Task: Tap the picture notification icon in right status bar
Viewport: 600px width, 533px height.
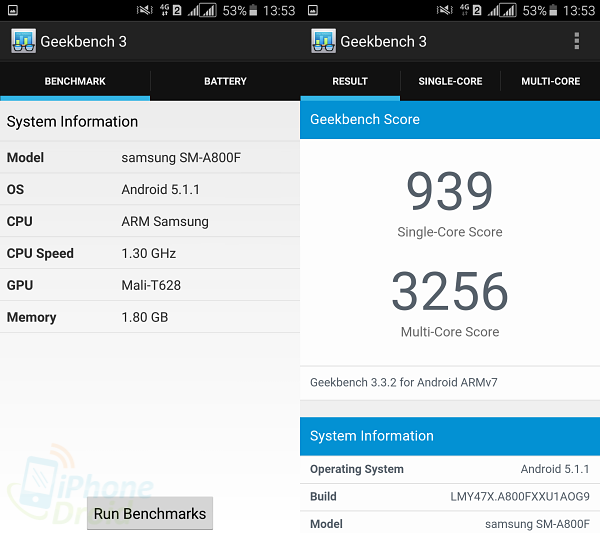Action: click(x=313, y=10)
